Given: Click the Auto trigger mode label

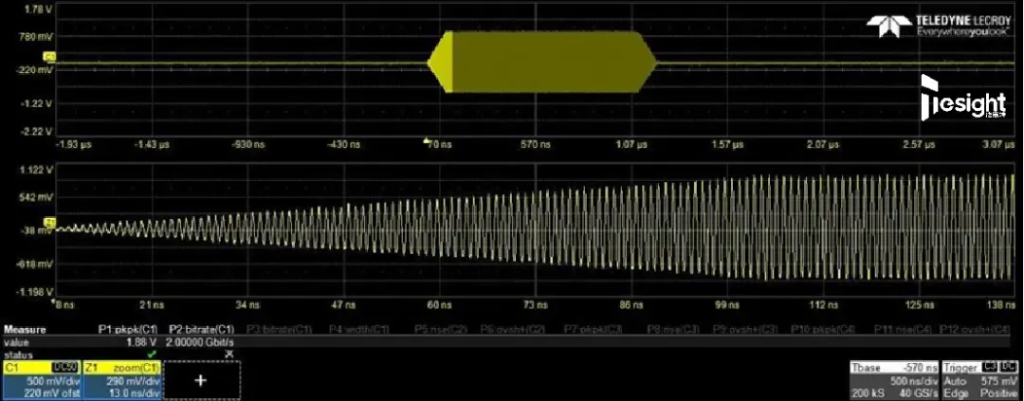Looking at the screenshot, I should (953, 380).
